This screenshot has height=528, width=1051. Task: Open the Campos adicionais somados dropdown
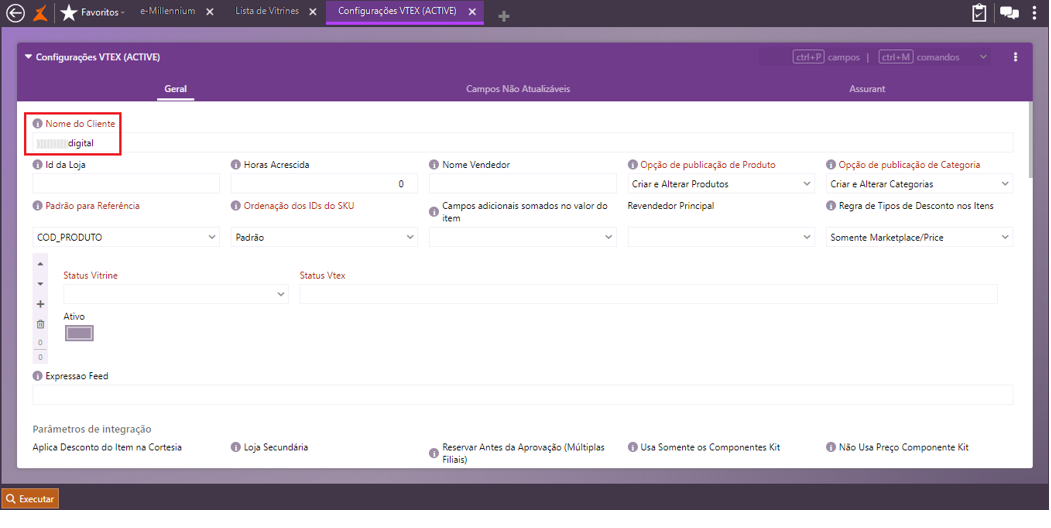(523, 237)
